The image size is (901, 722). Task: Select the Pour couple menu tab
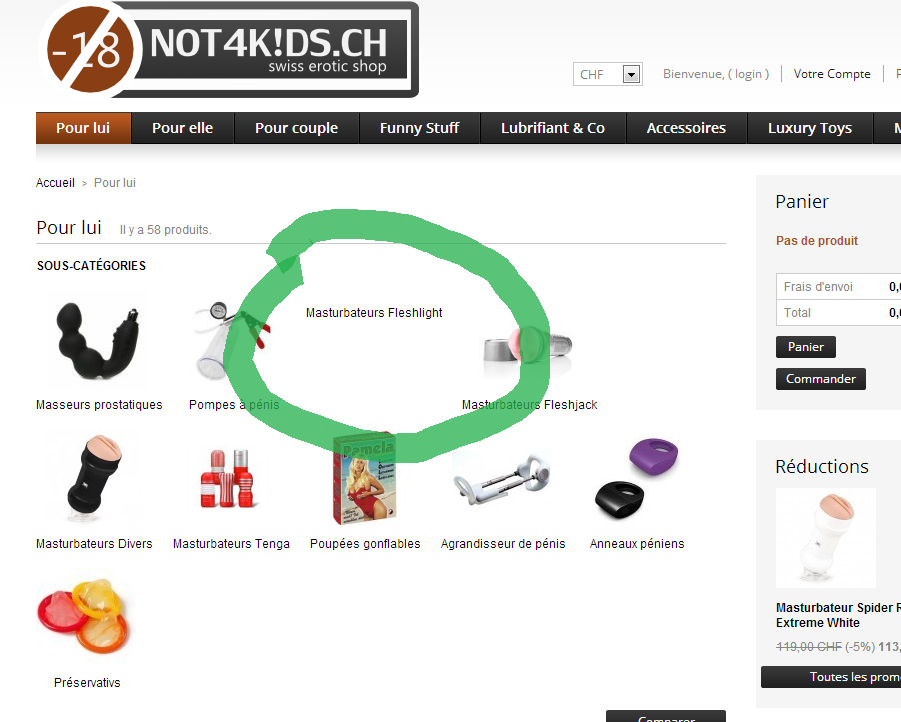297,128
